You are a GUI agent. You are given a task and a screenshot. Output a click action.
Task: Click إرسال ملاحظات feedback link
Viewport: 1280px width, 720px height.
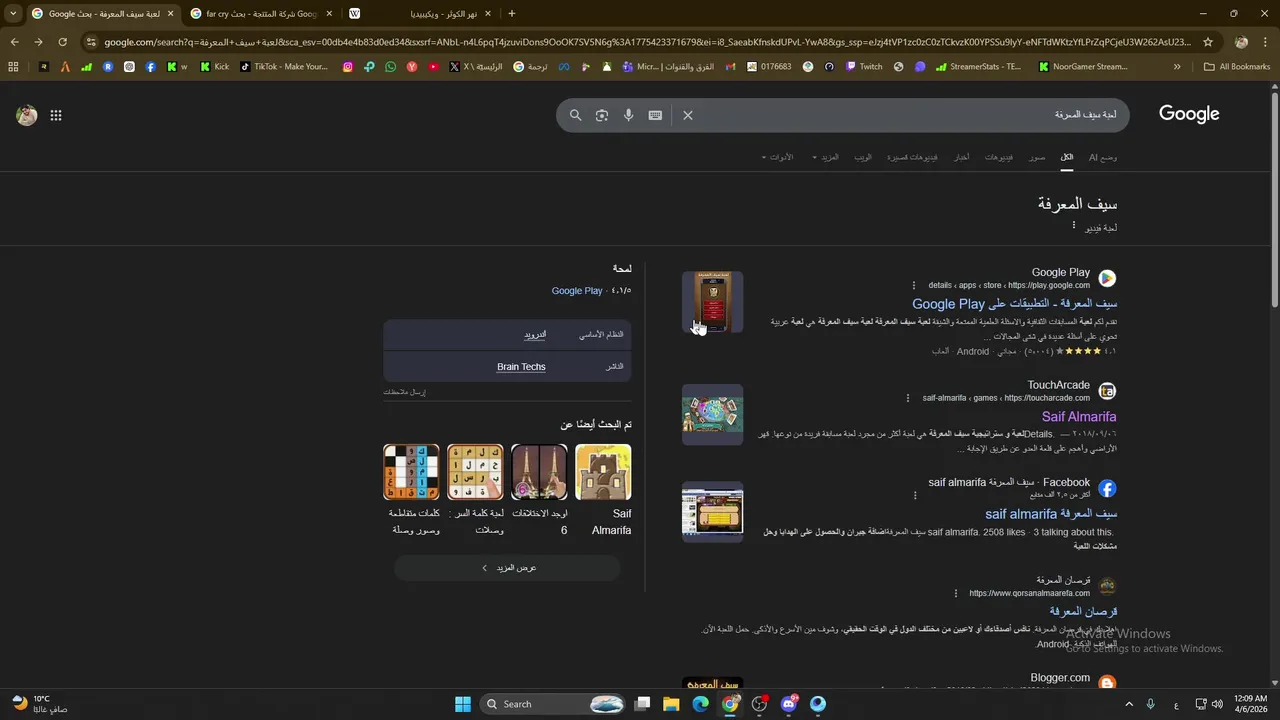click(x=404, y=392)
